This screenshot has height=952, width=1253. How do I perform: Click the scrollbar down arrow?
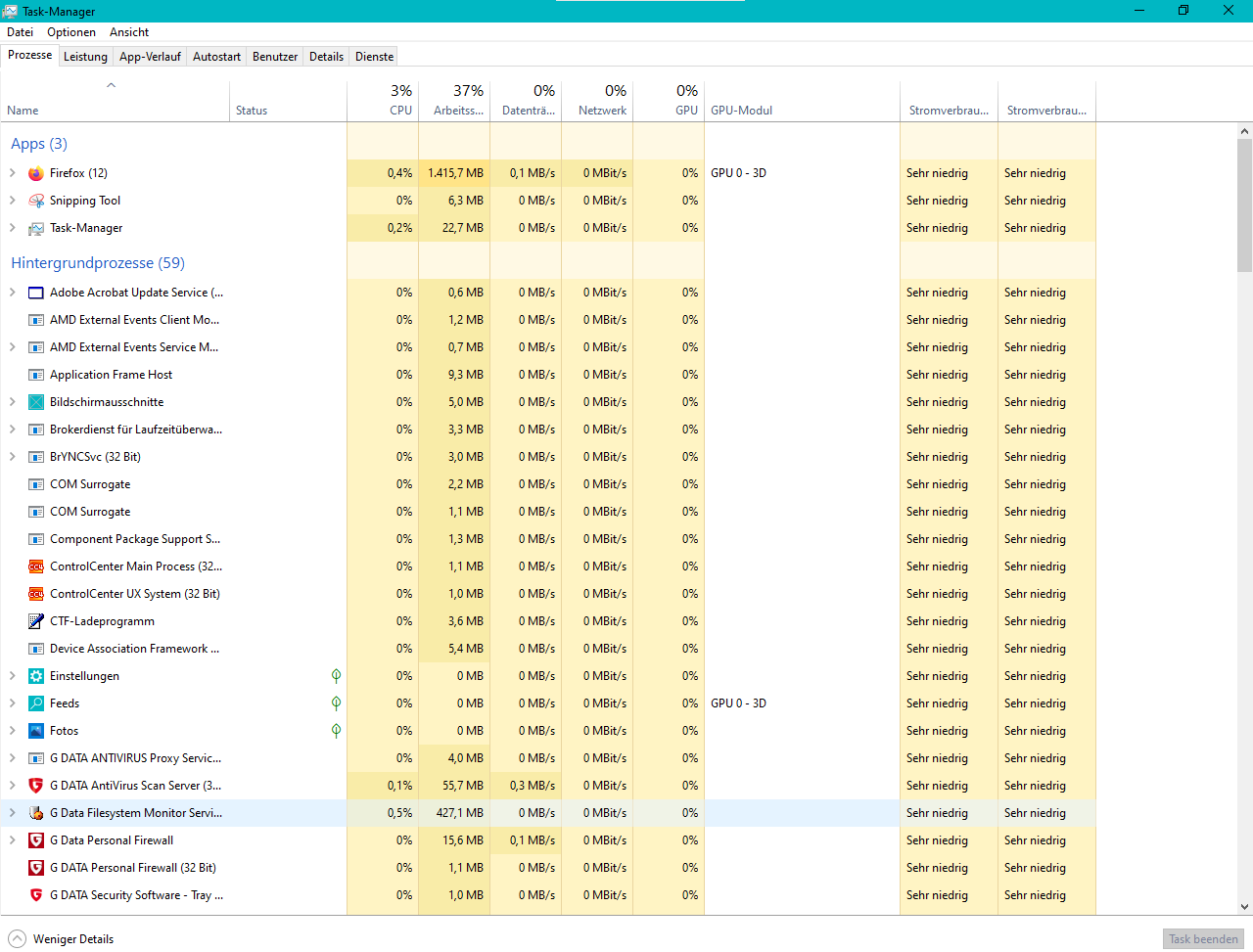(x=1244, y=907)
